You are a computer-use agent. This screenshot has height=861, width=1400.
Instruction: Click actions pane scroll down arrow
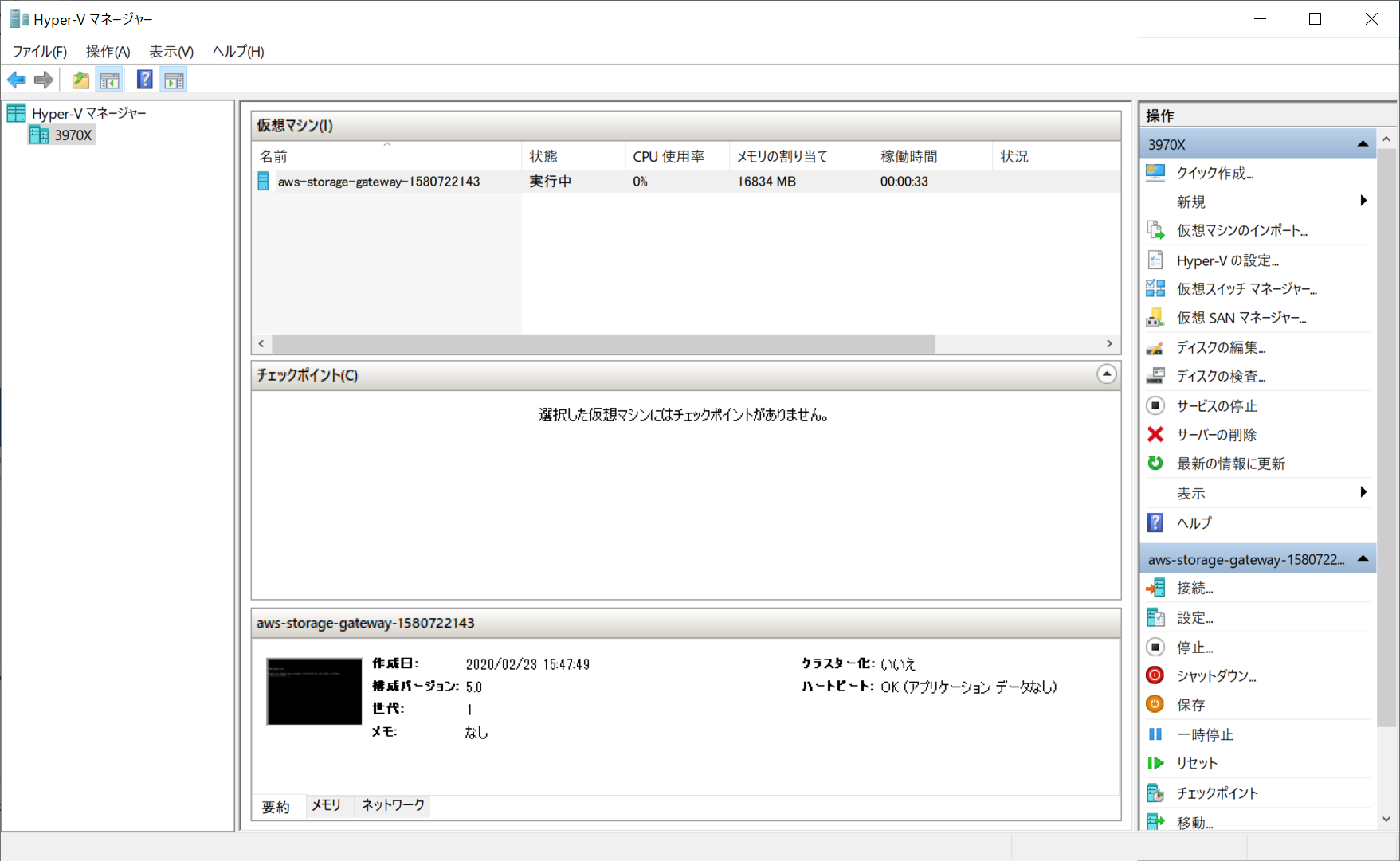click(x=1386, y=820)
